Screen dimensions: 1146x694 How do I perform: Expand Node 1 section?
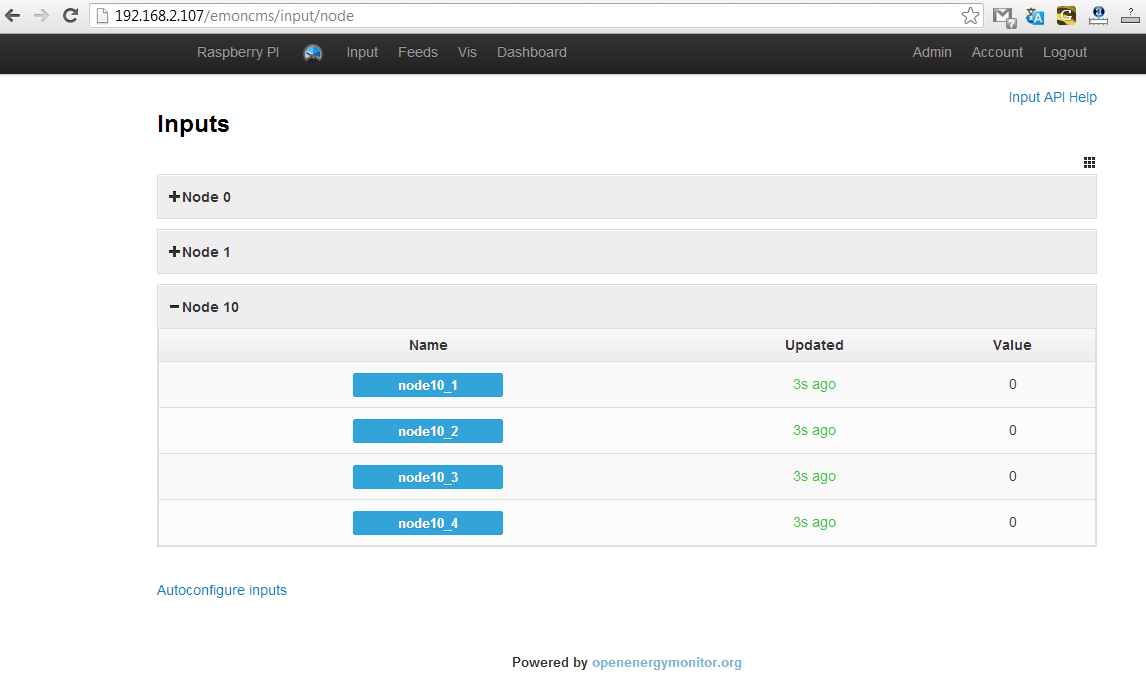click(x=626, y=252)
